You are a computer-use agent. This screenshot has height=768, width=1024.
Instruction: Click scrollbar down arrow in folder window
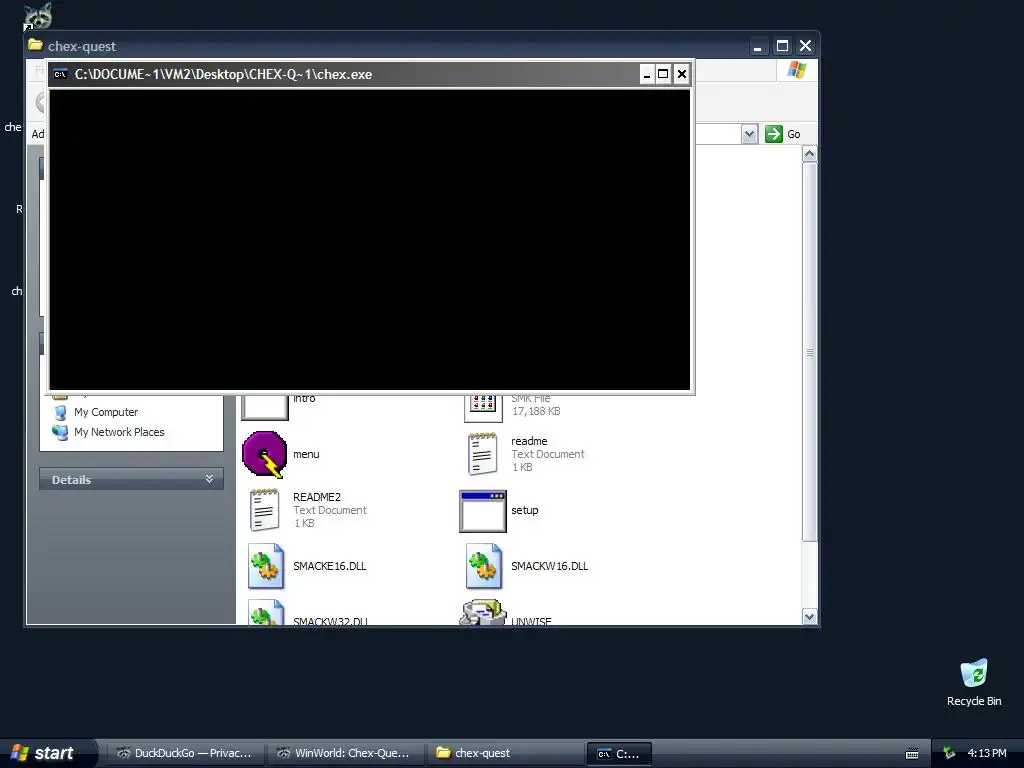tap(809, 616)
